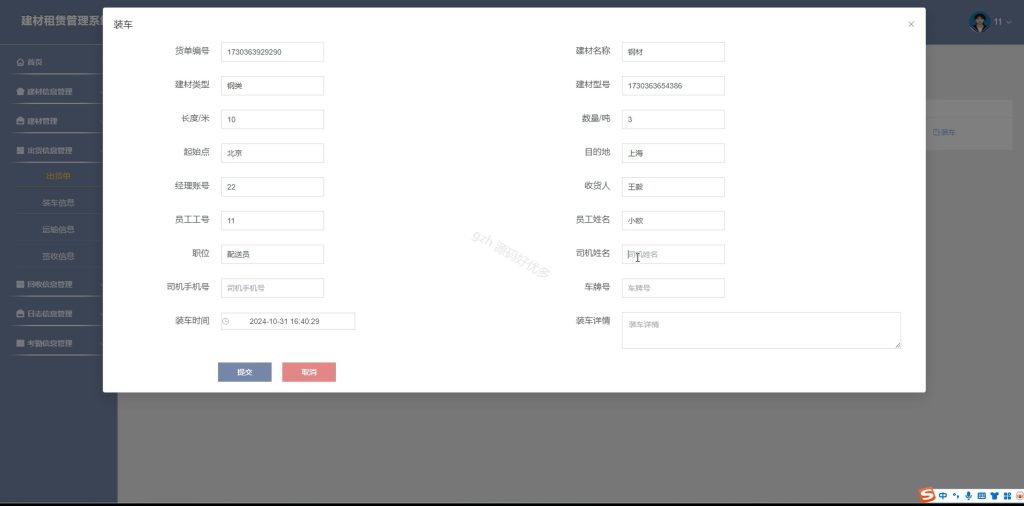Focus the 司机姓名 input field
Viewport: 1024px width, 506px height.
tap(673, 254)
